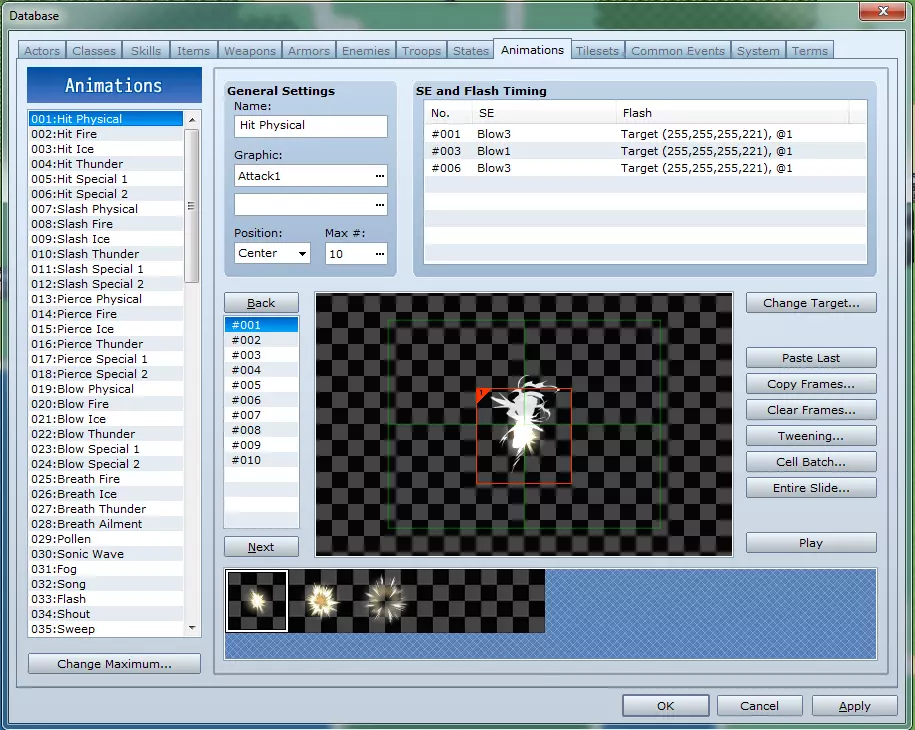Viewport: 915px width, 730px height.
Task: Click Change Maximum... button
Action: pyautogui.click(x=114, y=664)
